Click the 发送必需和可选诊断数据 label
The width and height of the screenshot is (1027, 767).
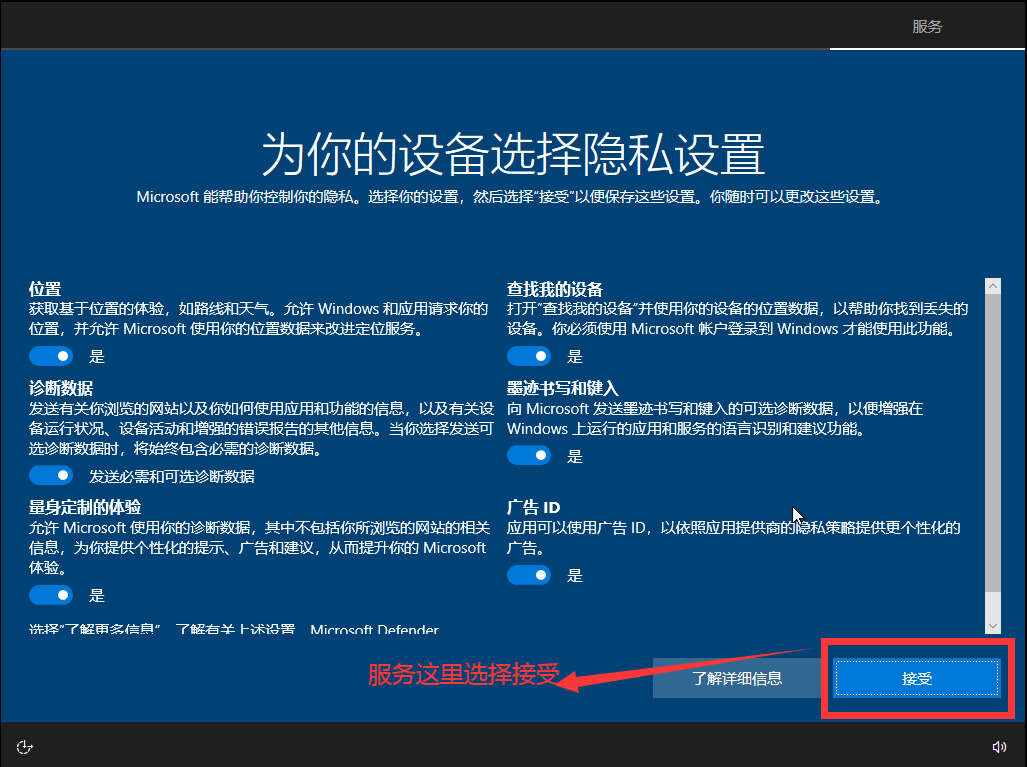172,476
